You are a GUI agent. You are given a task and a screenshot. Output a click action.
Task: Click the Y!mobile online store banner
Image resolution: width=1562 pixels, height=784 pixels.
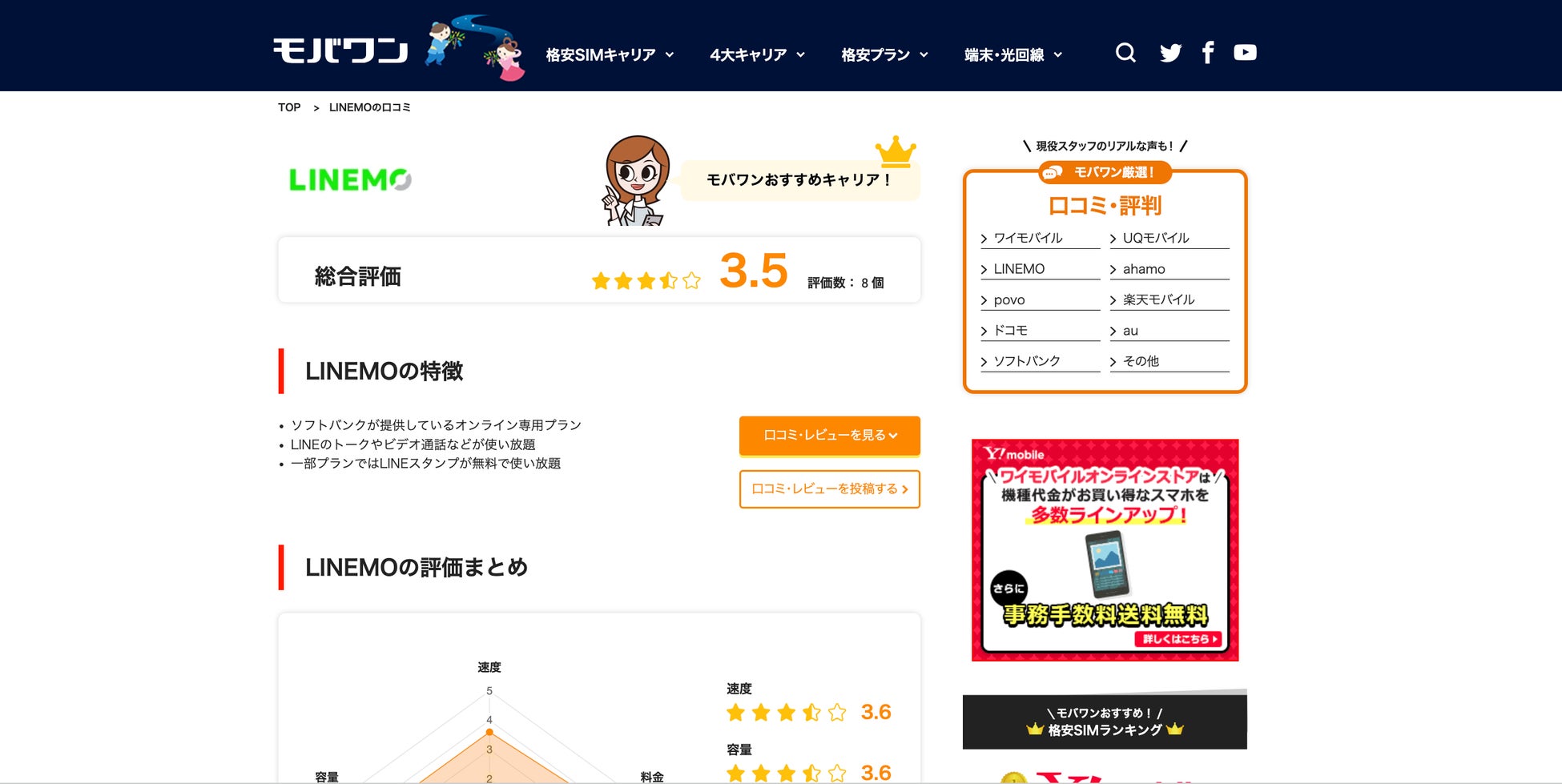1105,550
